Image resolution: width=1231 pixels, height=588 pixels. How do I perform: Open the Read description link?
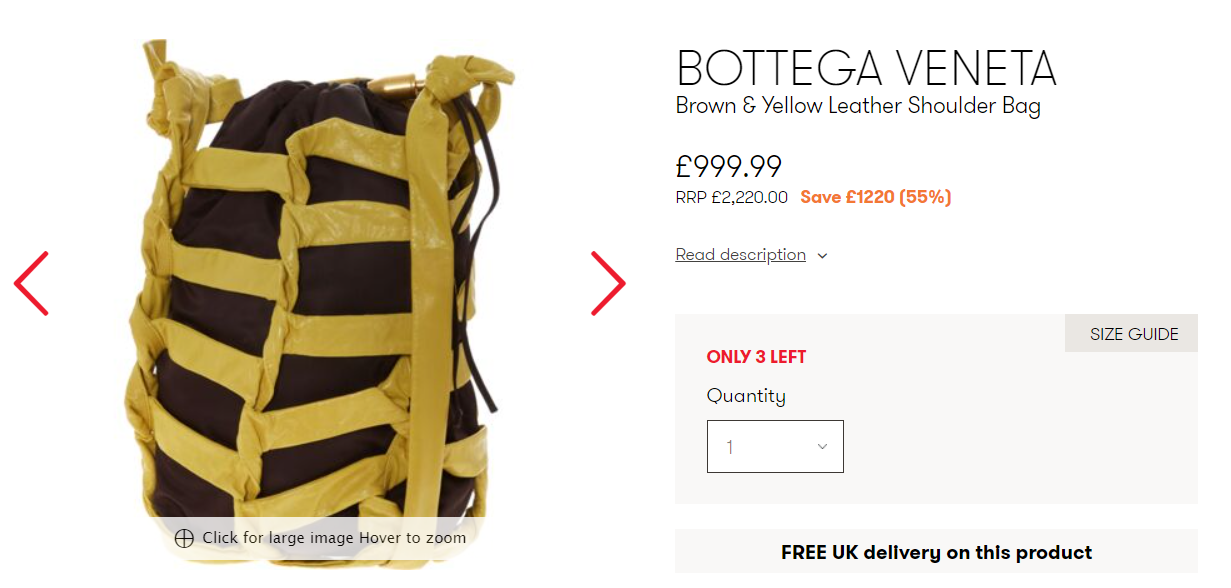741,255
